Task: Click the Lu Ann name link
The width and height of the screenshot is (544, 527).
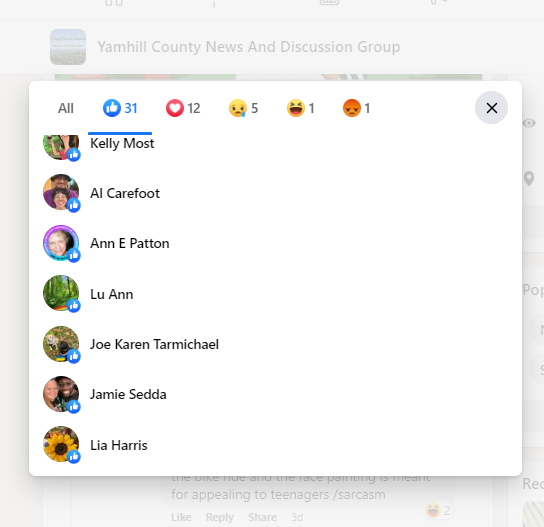Action: pyautogui.click(x=111, y=294)
